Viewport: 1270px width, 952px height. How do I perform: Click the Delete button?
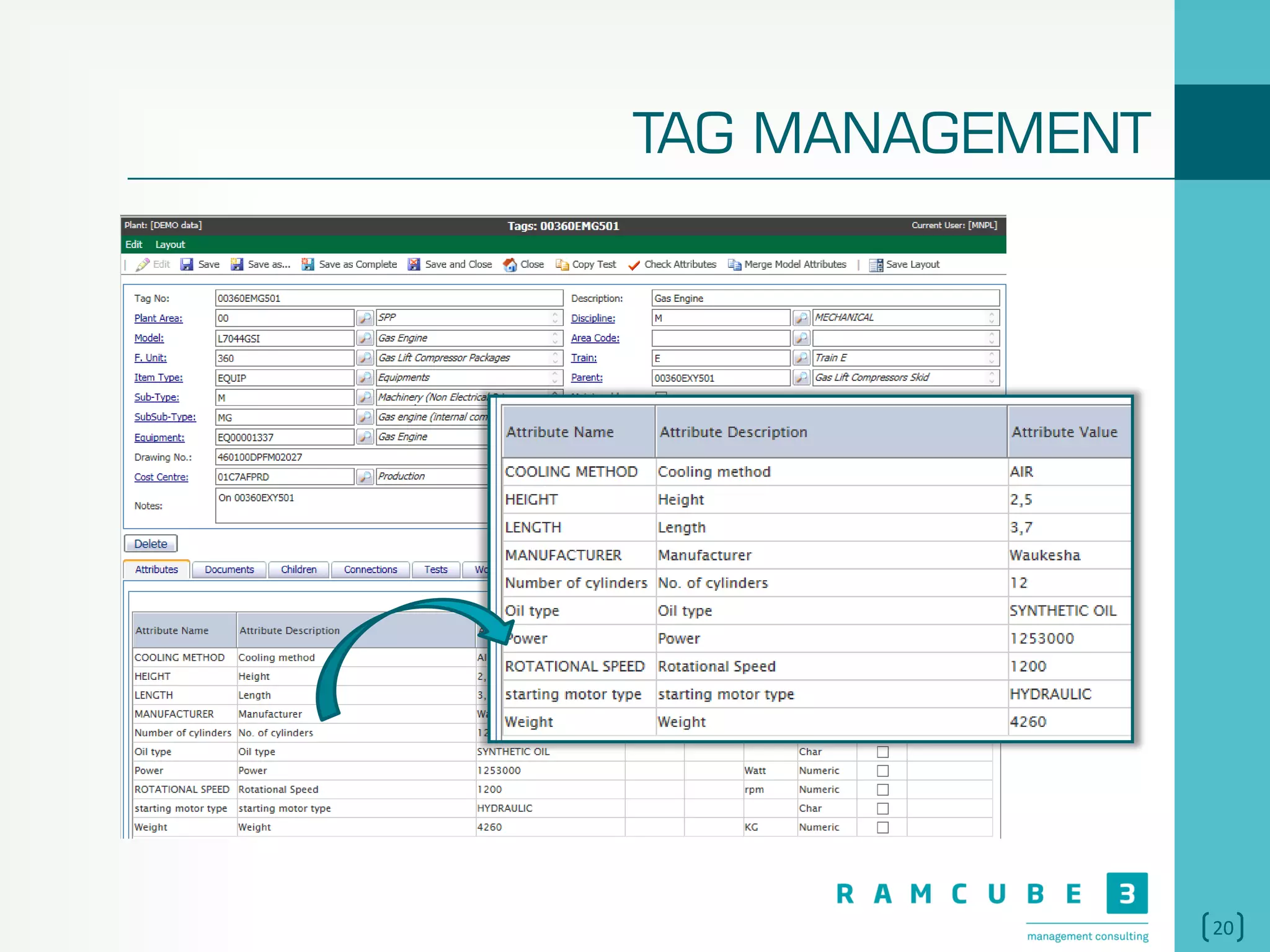pos(151,544)
